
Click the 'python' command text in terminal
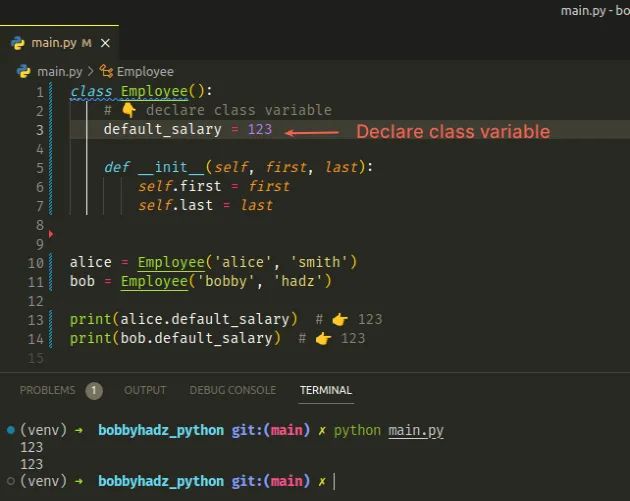(x=357, y=431)
